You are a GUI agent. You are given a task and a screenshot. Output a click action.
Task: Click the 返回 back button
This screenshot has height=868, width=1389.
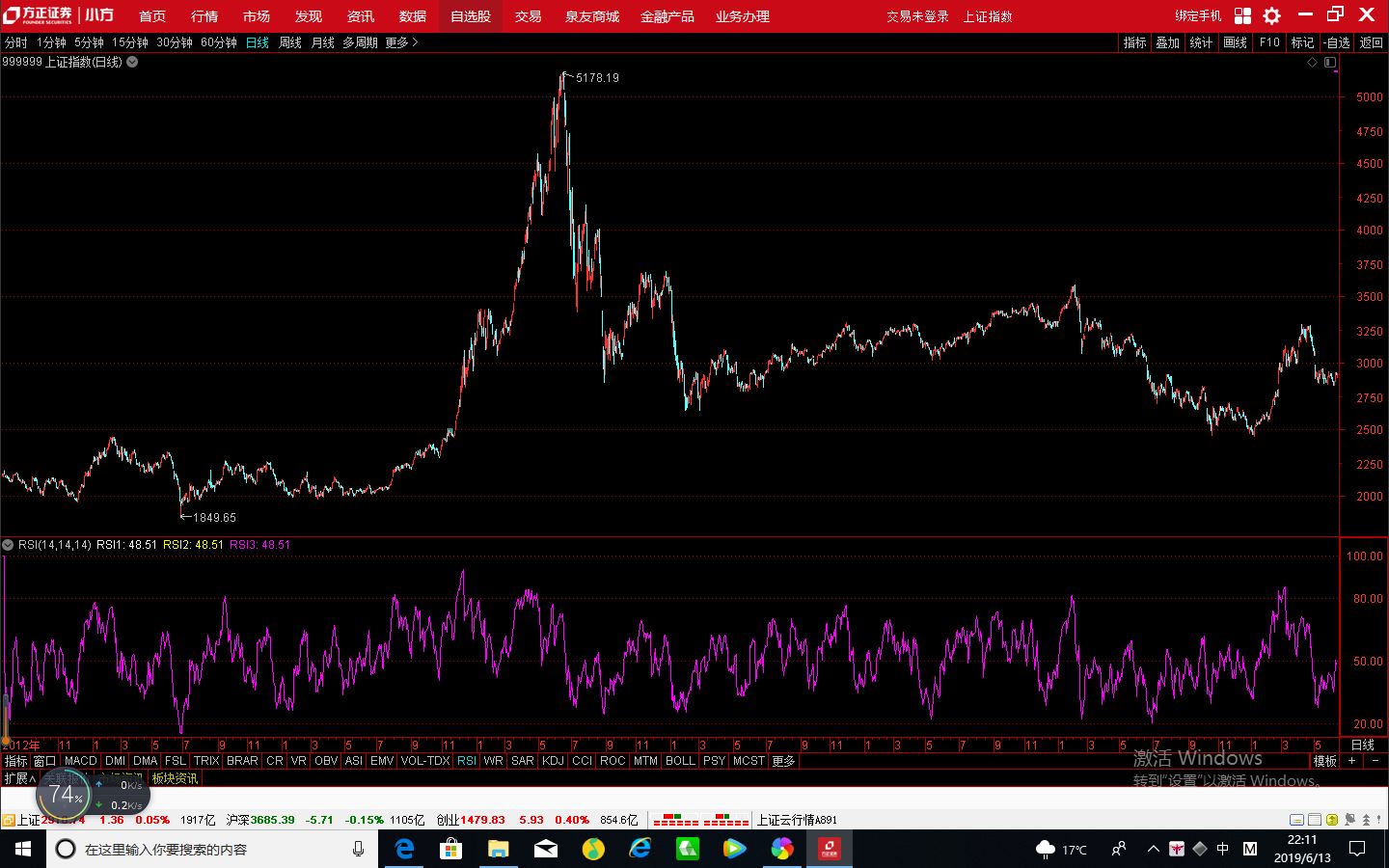1372,42
